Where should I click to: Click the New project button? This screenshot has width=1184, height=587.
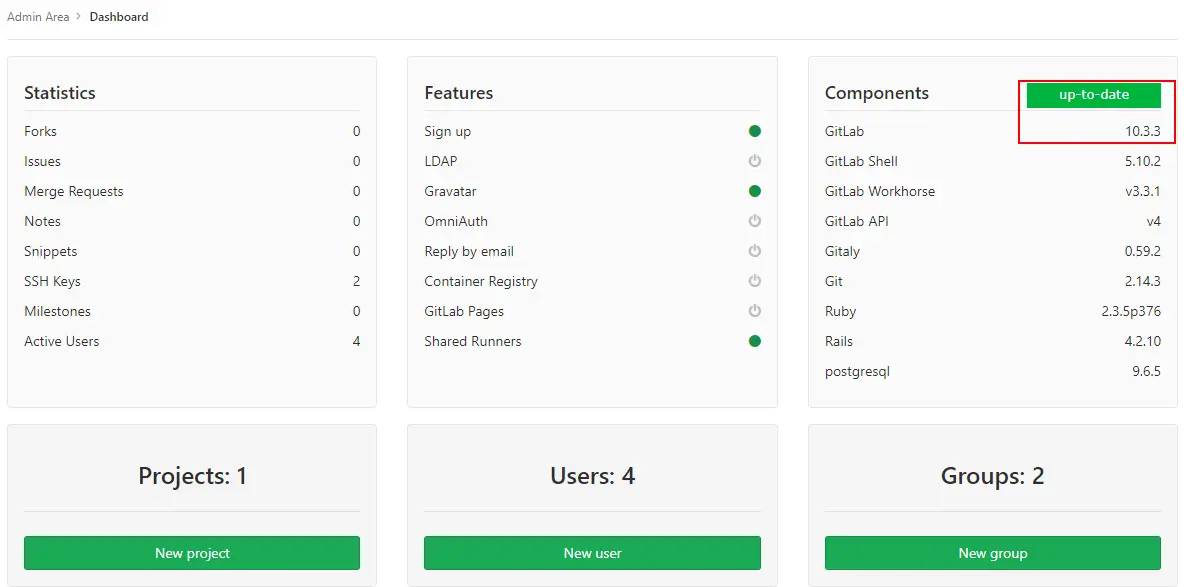(x=192, y=553)
